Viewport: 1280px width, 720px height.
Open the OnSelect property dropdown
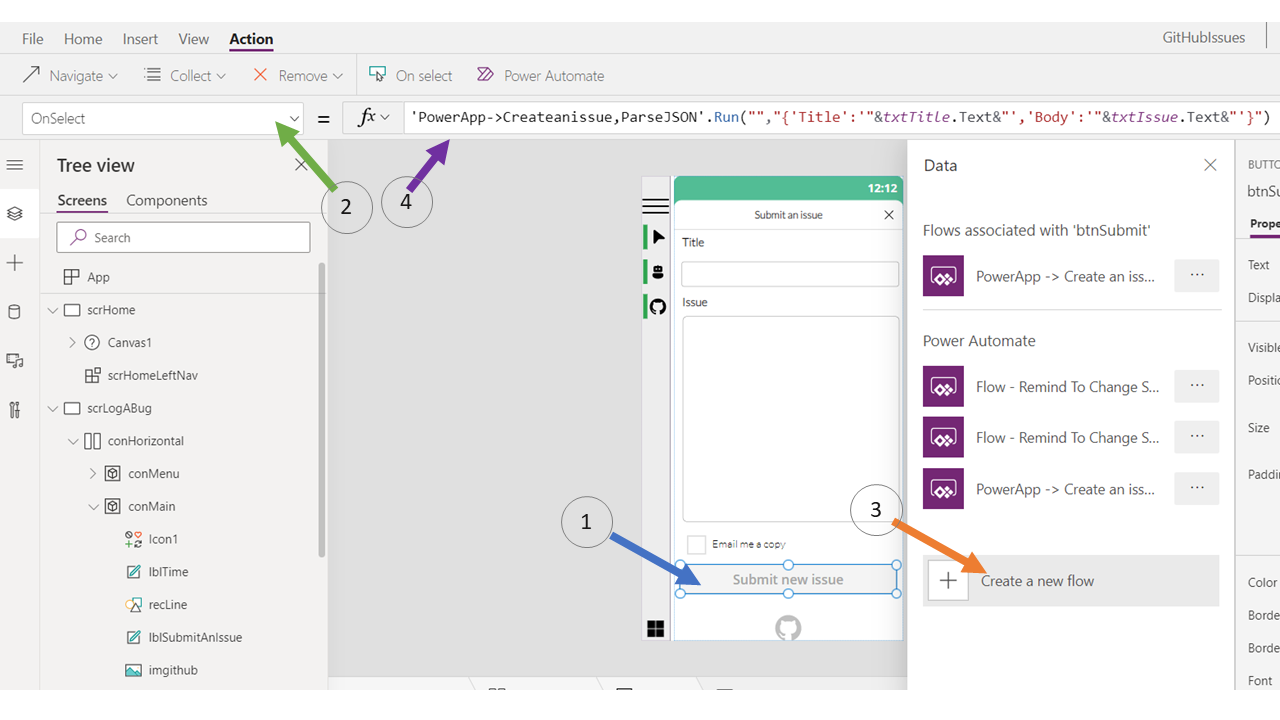293,119
